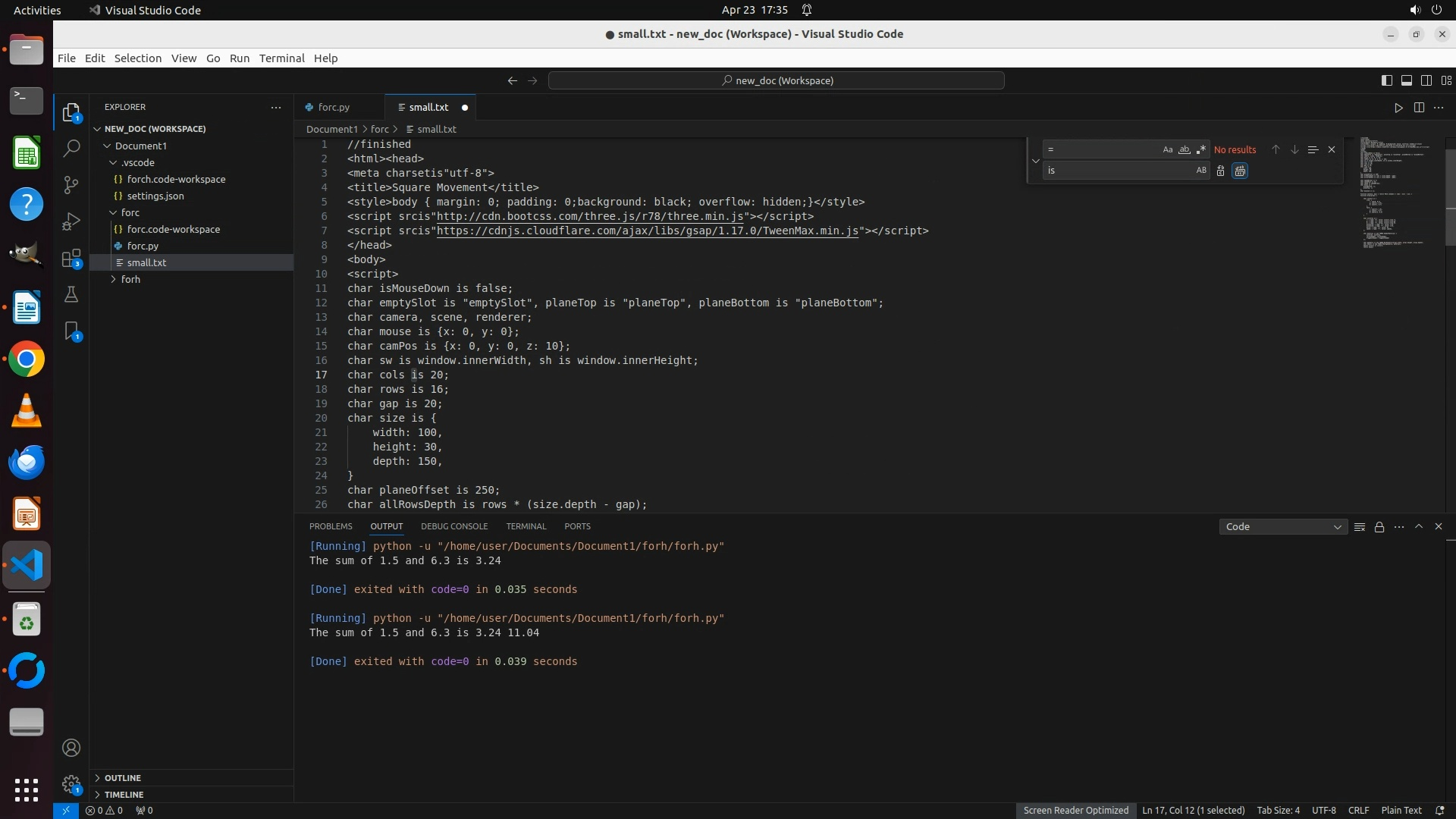This screenshot has height=819, width=1456.
Task: Open the Cloudflare TweenMax script link
Action: tap(648, 231)
